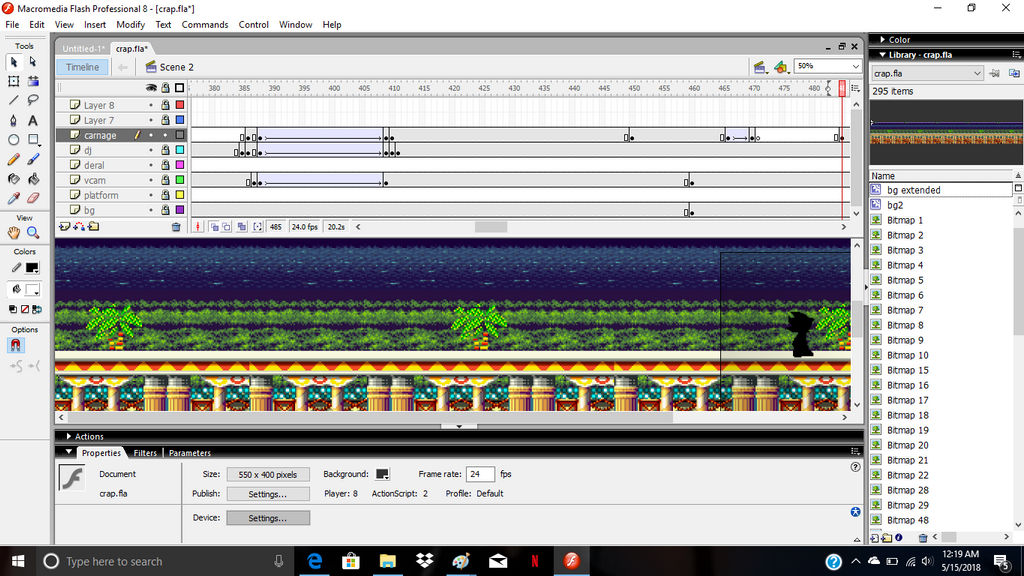This screenshot has width=1024, height=576.
Task: Delete layer using timeline trash icon
Action: [176, 227]
